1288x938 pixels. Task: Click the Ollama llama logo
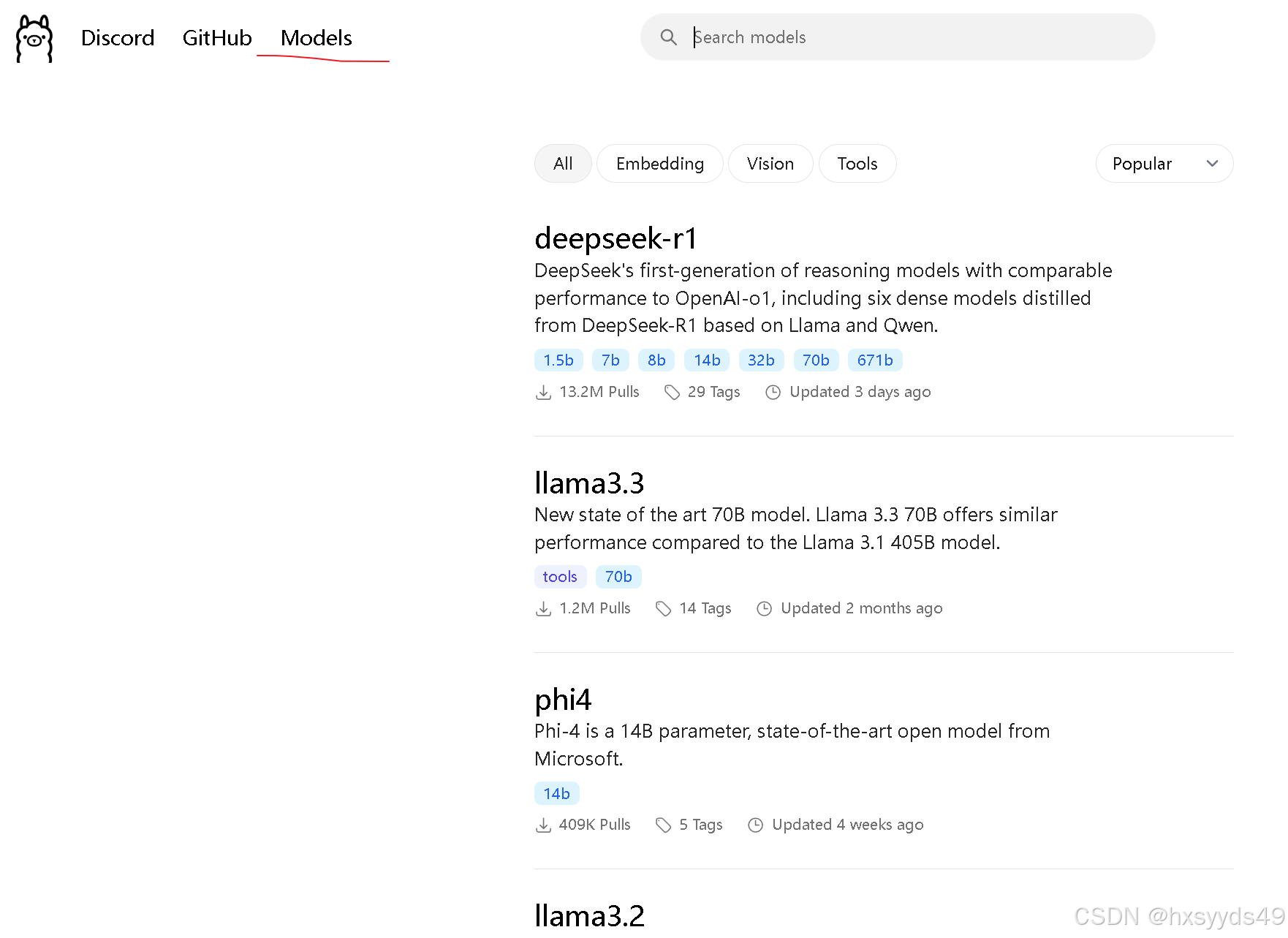click(34, 39)
